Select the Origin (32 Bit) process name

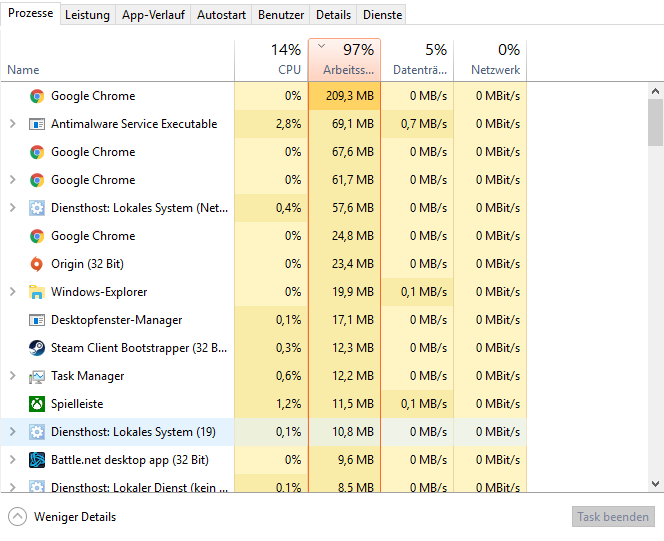point(87,264)
